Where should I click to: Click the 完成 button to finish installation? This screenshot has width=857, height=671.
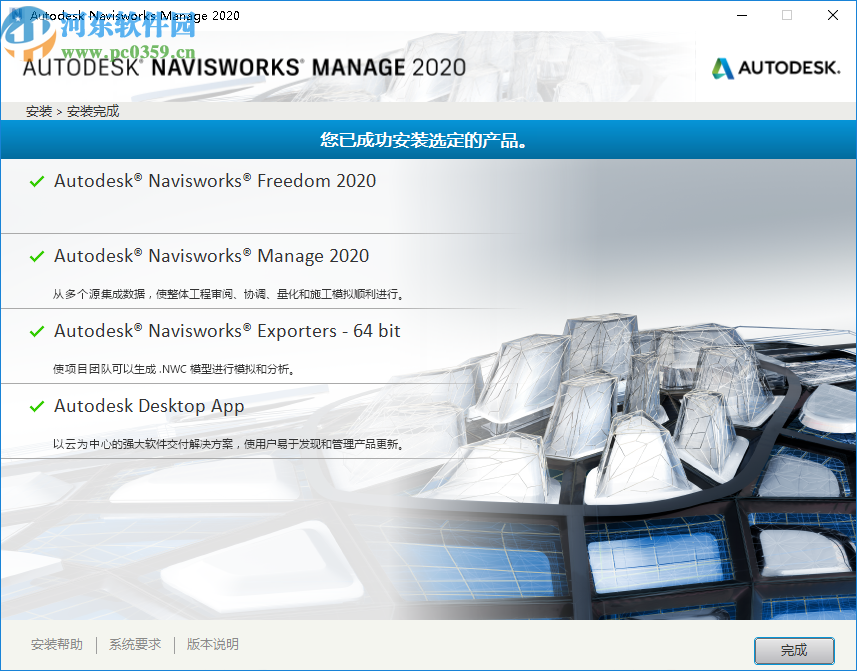point(793,650)
